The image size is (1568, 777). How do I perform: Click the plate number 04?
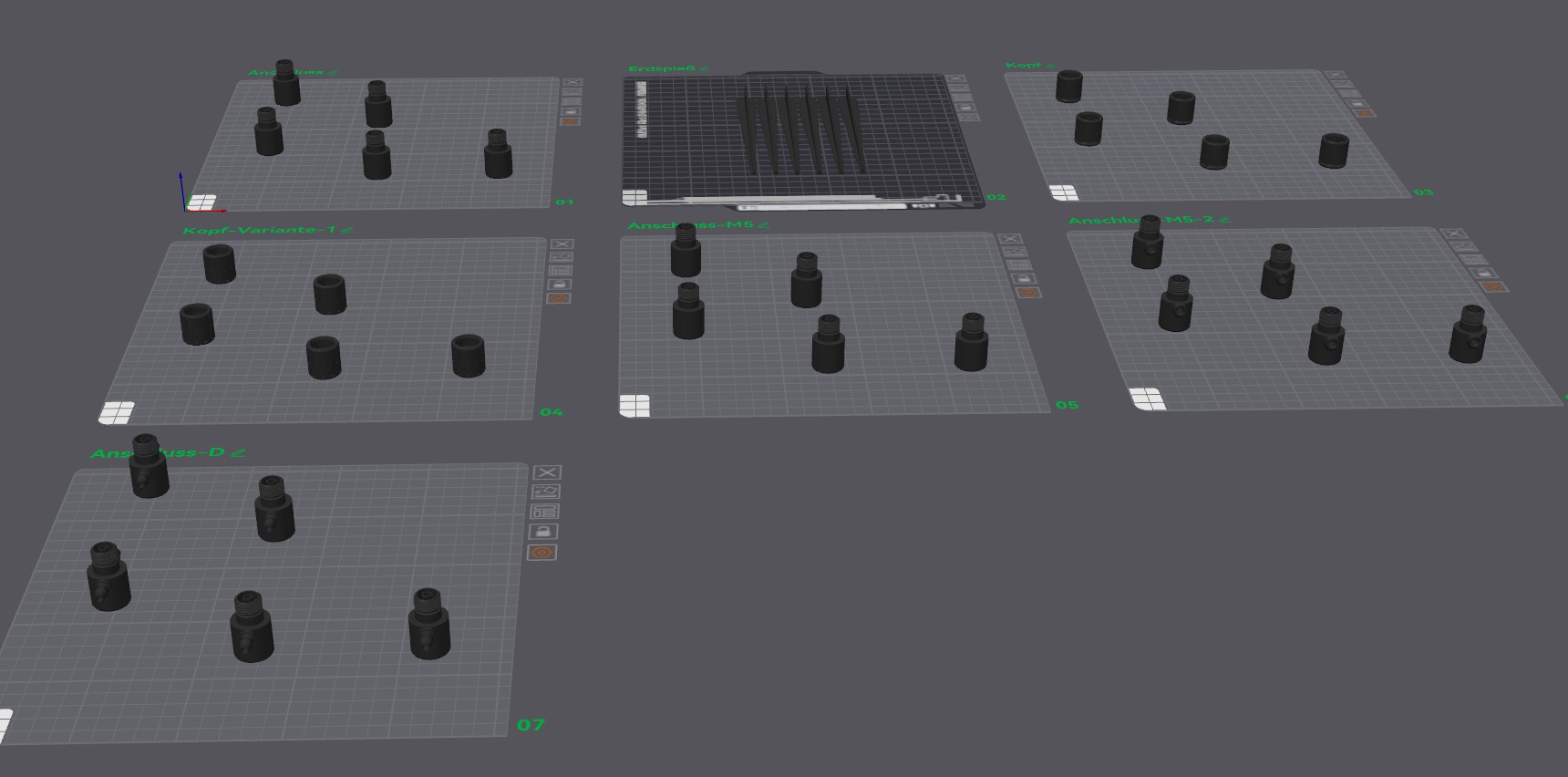[x=552, y=412]
